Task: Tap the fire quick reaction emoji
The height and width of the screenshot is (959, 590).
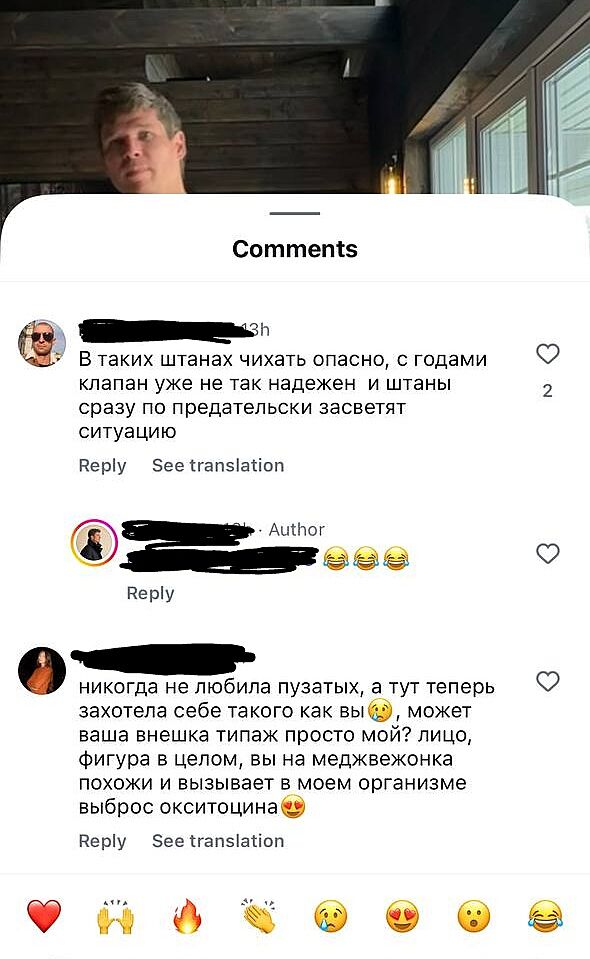Action: click(187, 916)
